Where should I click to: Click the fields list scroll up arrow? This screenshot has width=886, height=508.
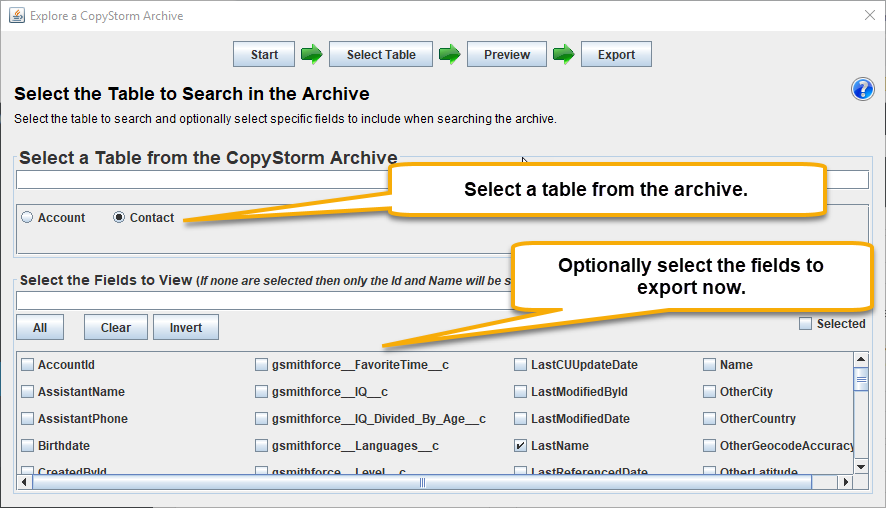tap(861, 359)
